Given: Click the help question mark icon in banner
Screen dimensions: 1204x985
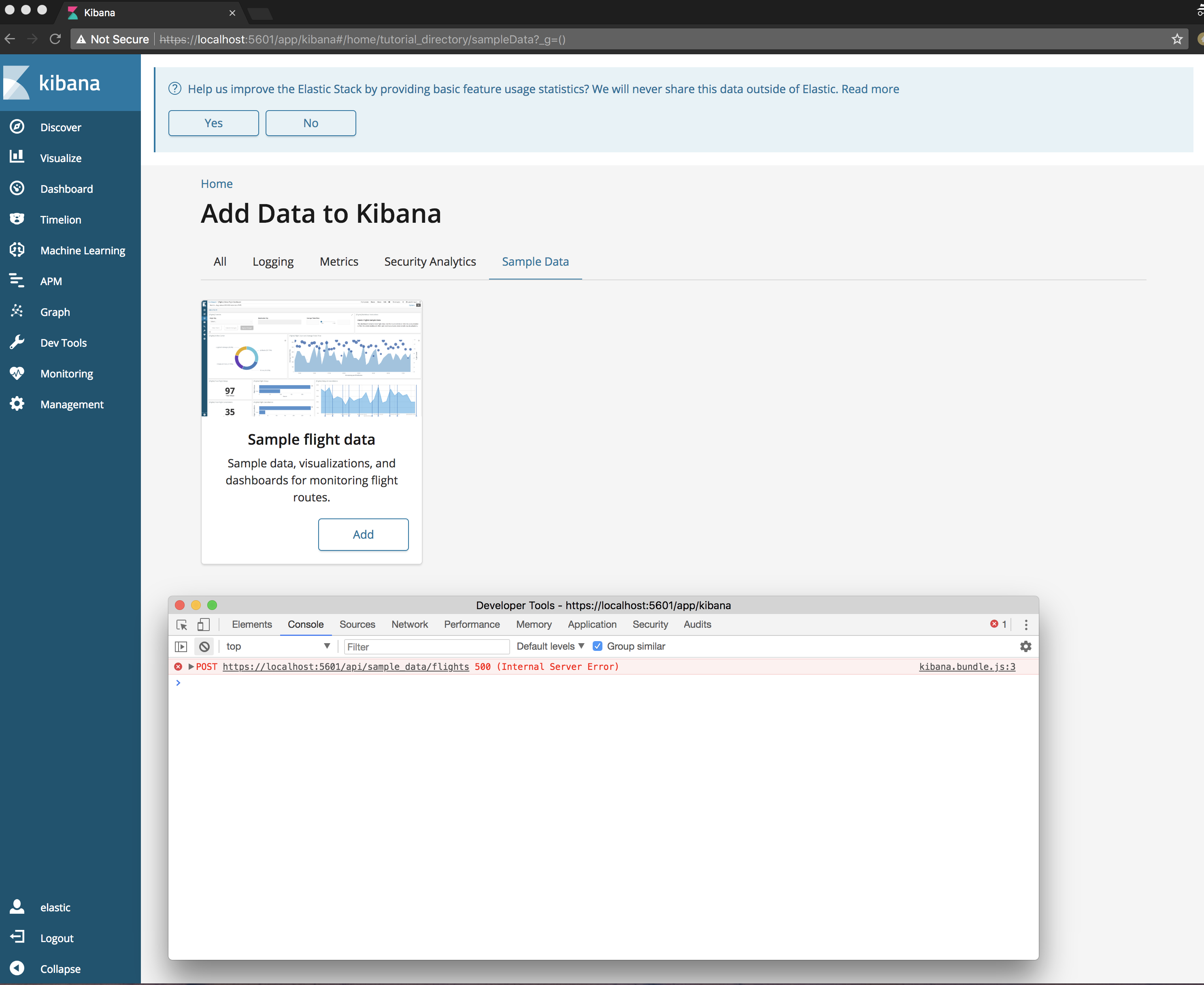Looking at the screenshot, I should click(x=174, y=89).
